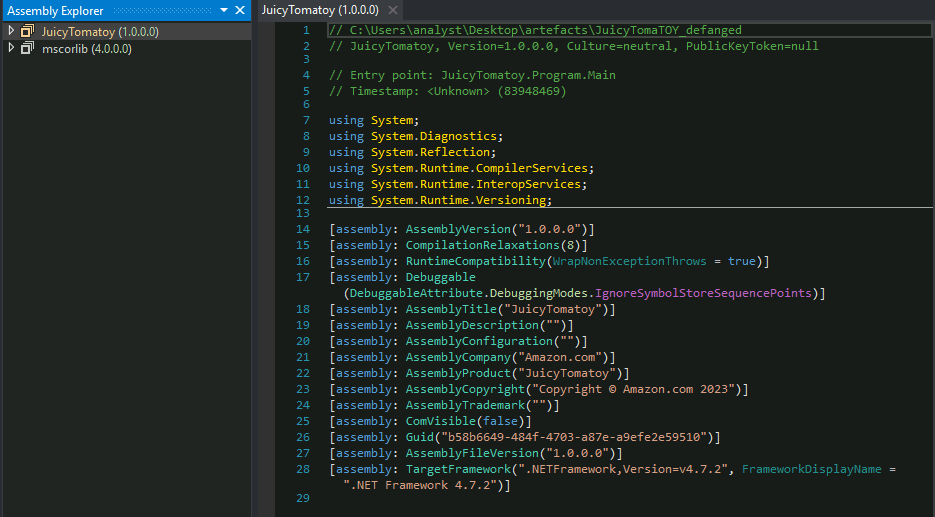Click line number 29 in the gutter
935x517 pixels.
303,499
